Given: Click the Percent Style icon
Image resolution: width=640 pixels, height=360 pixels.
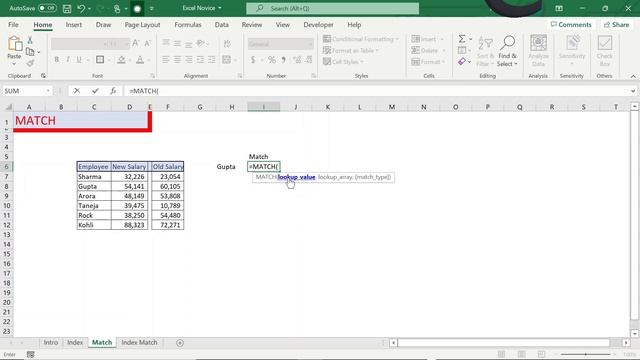Looking at the screenshot, I should (x=272, y=60).
